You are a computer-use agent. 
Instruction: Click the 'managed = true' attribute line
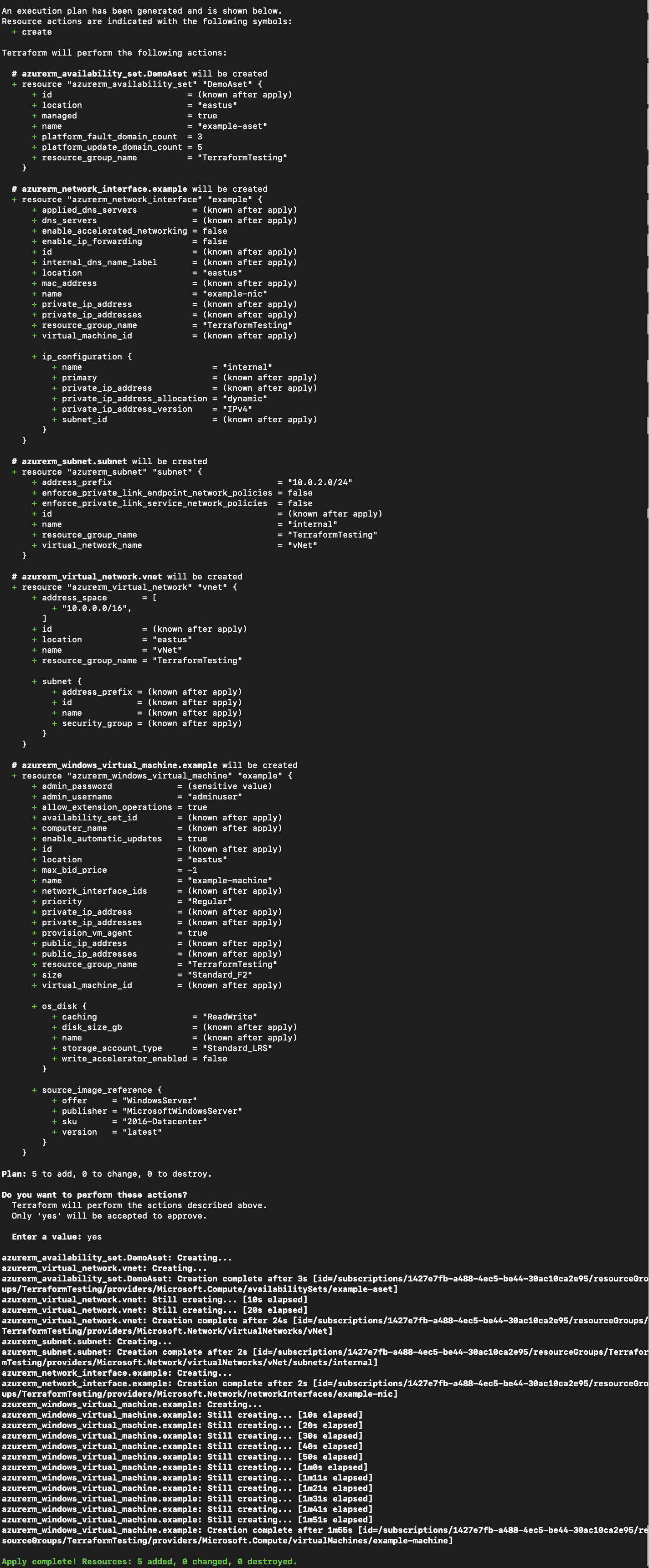coord(124,116)
